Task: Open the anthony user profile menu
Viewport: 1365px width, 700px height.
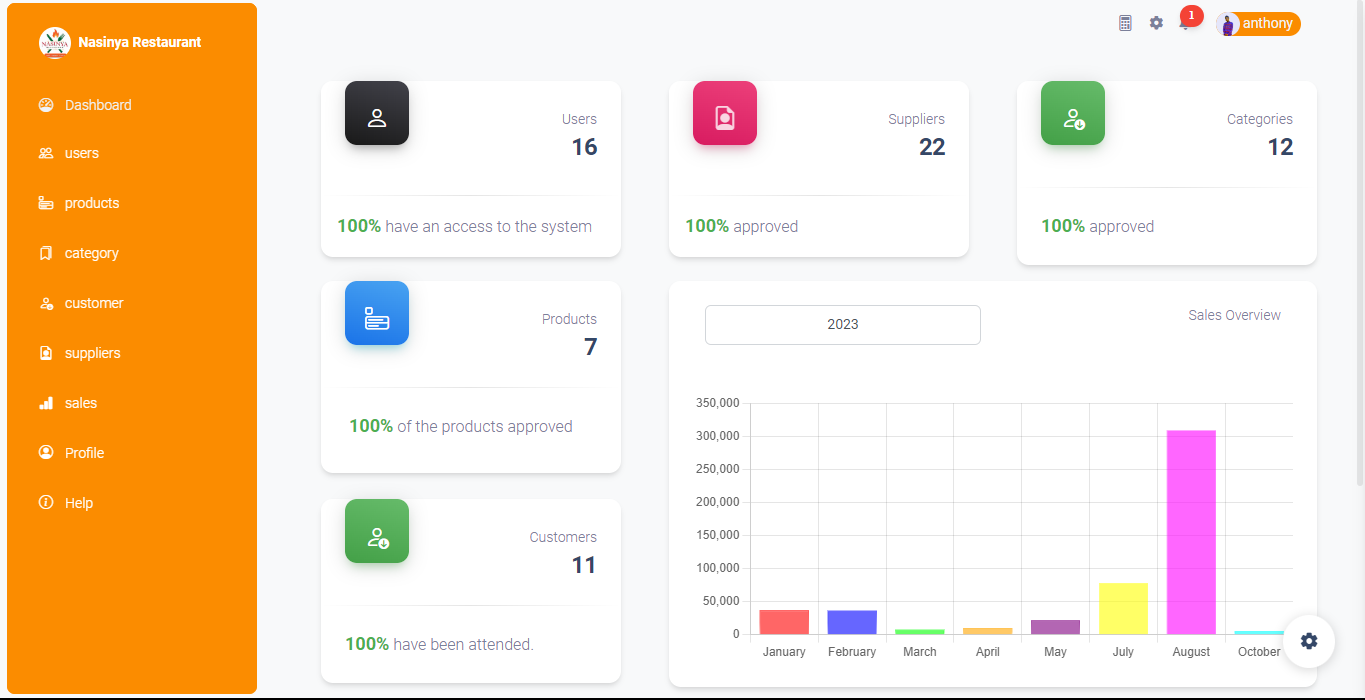Action: pyautogui.click(x=1258, y=24)
